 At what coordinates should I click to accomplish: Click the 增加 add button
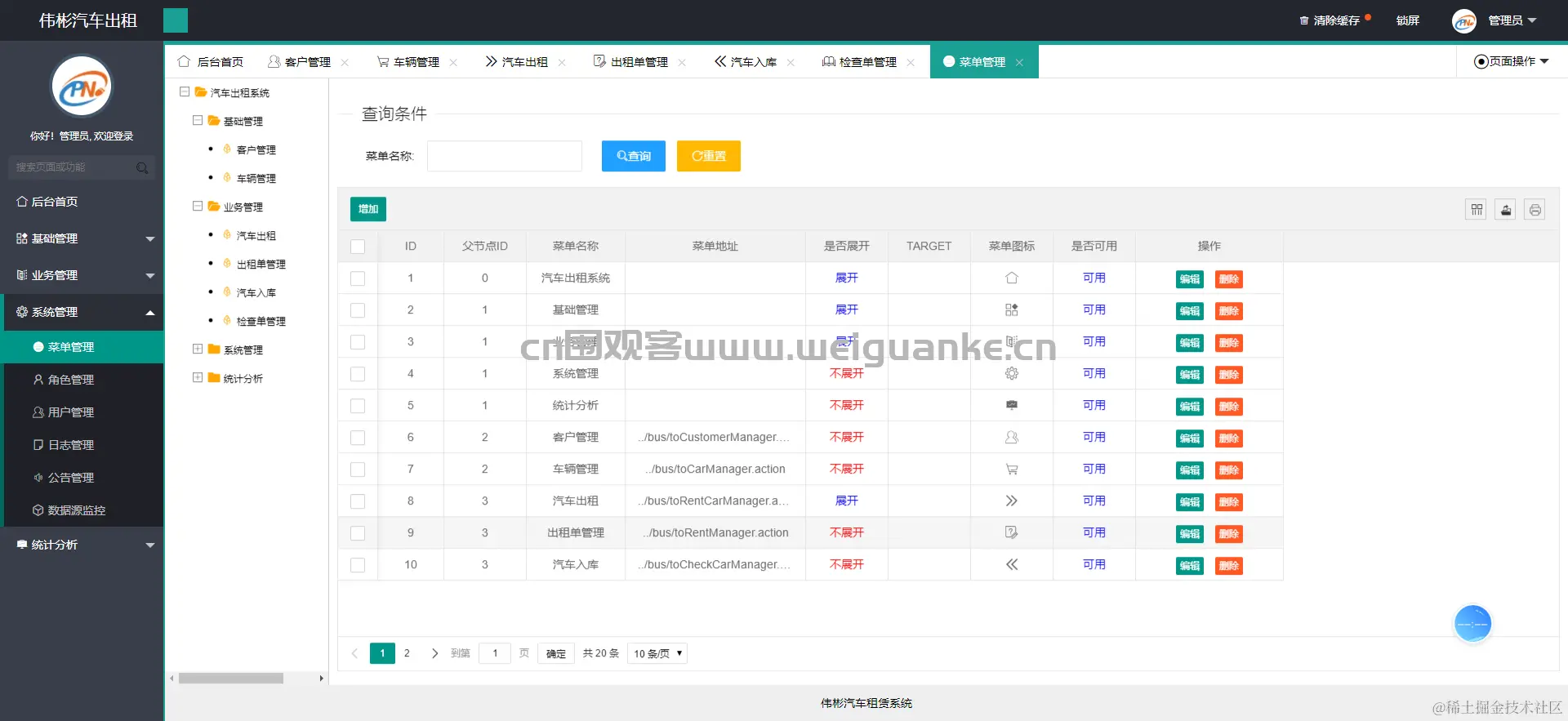pos(368,209)
